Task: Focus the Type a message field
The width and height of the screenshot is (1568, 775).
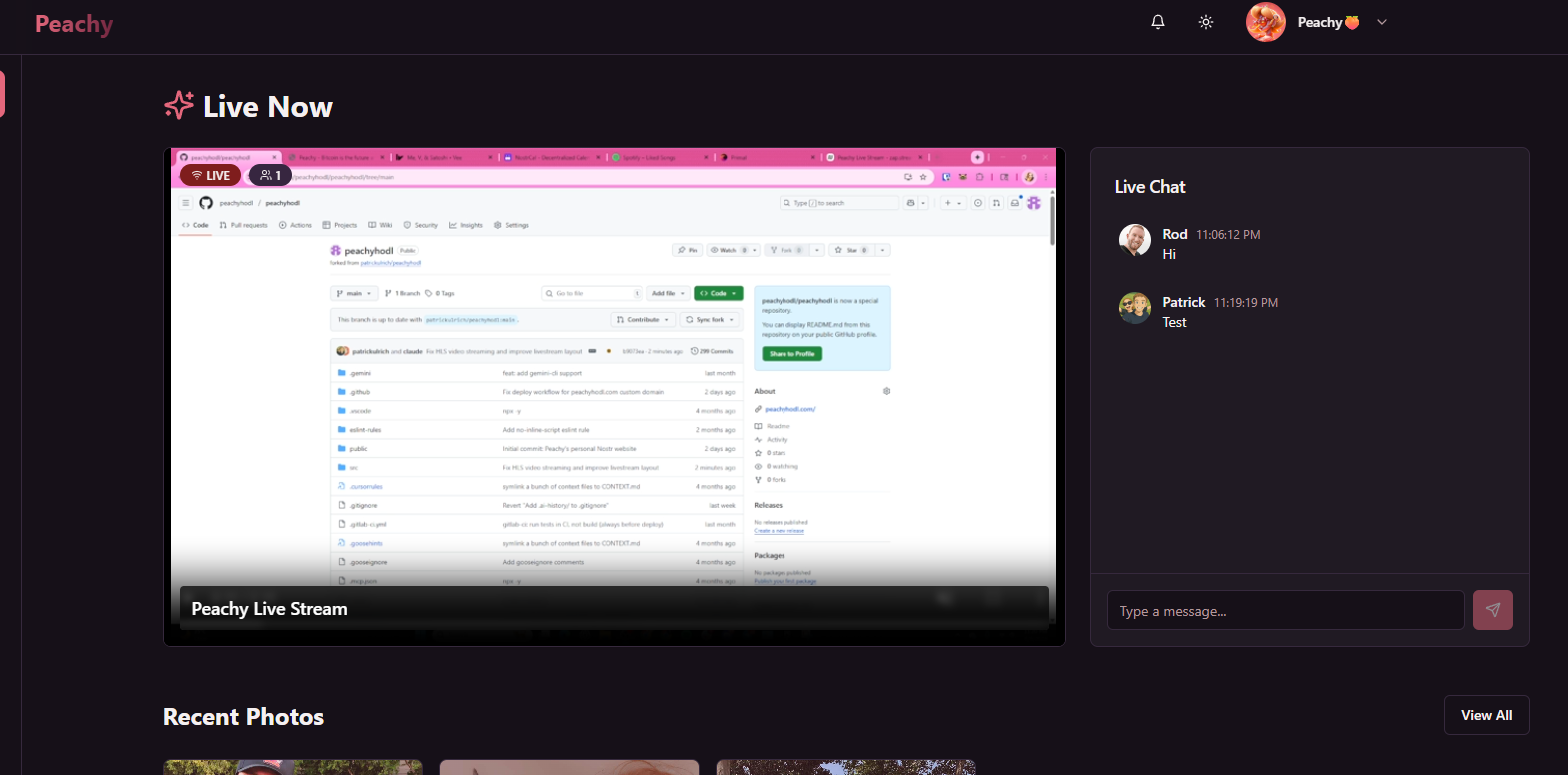Action: (x=1285, y=610)
